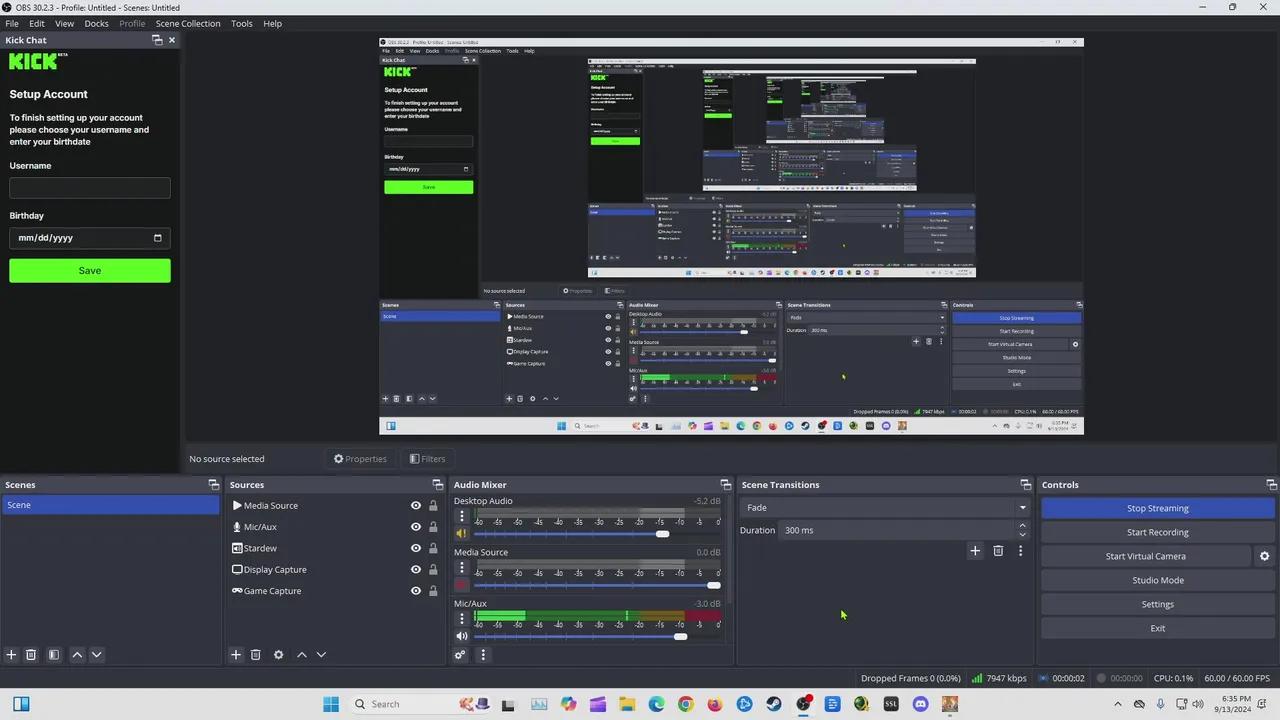
Task: Open the Windows Start menu
Action: click(331, 704)
